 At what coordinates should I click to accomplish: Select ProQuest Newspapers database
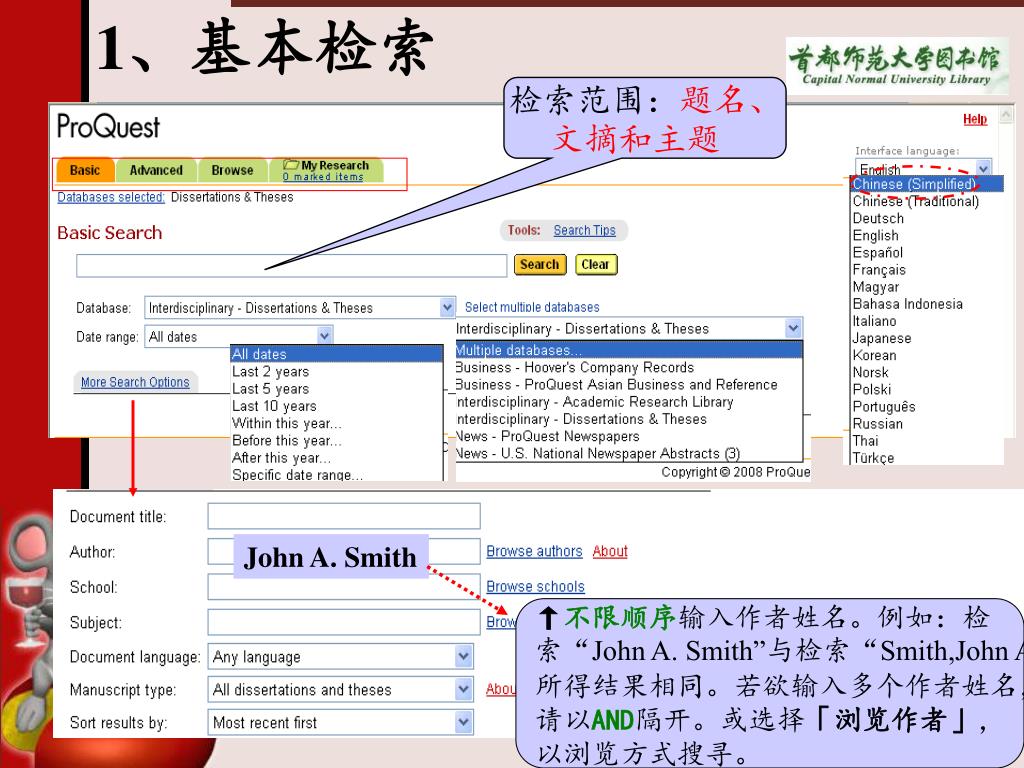tap(629, 436)
